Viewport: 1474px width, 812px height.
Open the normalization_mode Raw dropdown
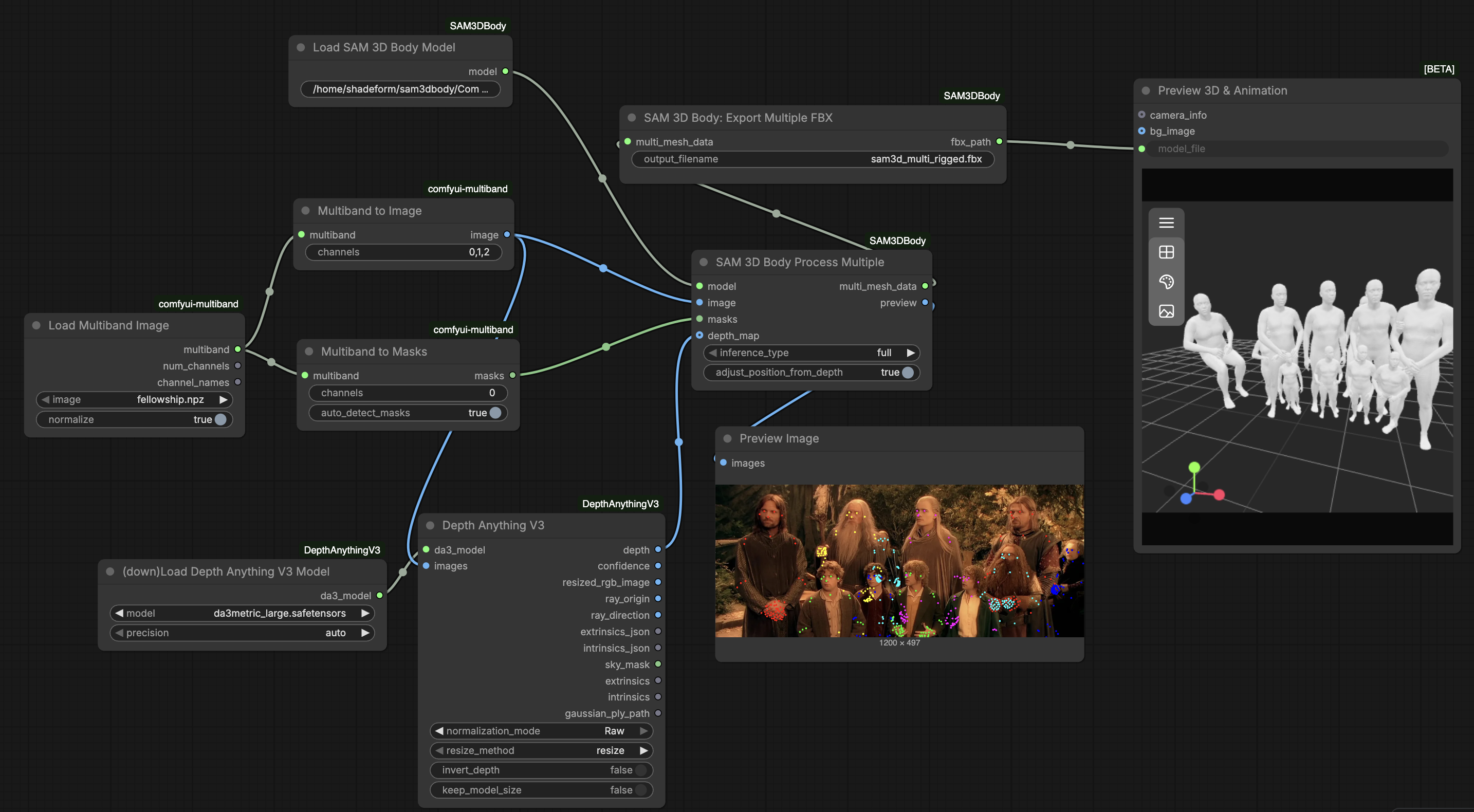tap(541, 731)
